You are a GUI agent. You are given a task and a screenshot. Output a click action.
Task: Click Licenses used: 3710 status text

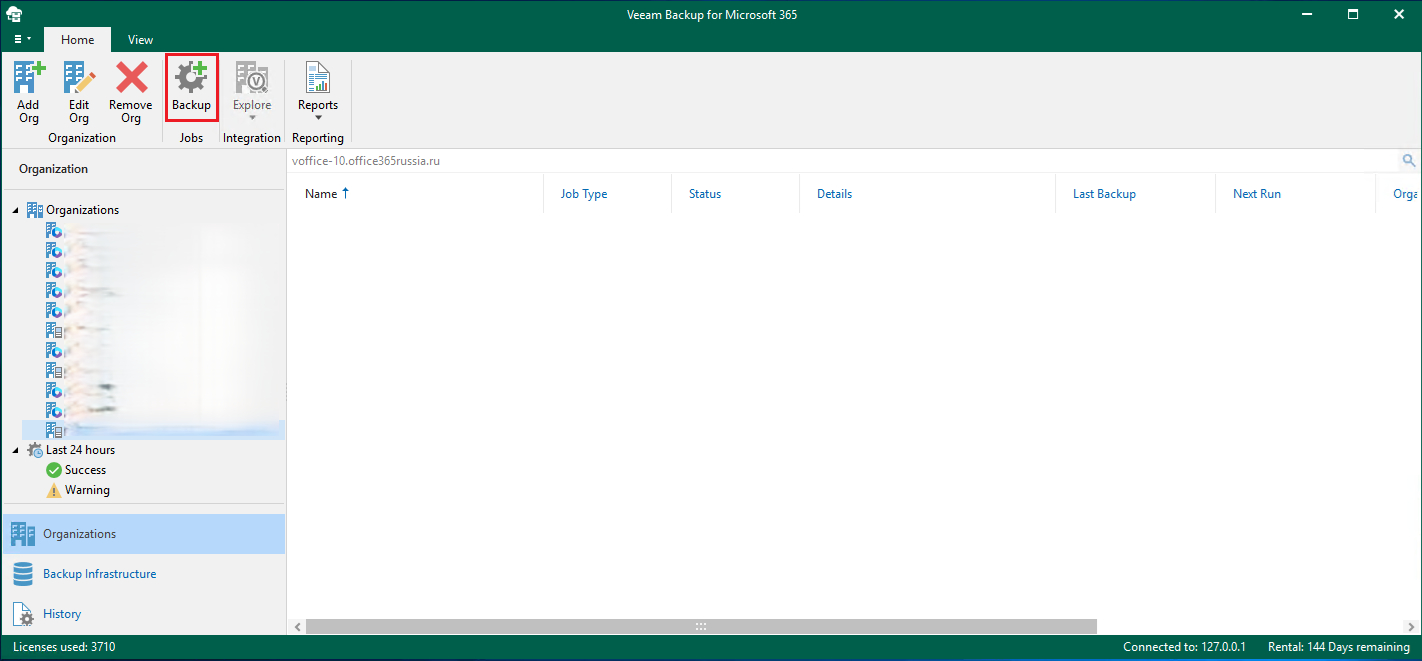(x=64, y=647)
